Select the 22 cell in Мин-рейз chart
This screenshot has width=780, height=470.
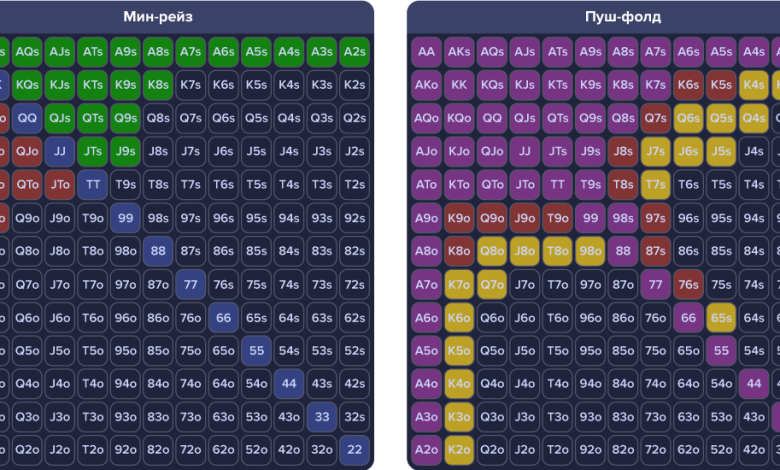[x=353, y=448]
